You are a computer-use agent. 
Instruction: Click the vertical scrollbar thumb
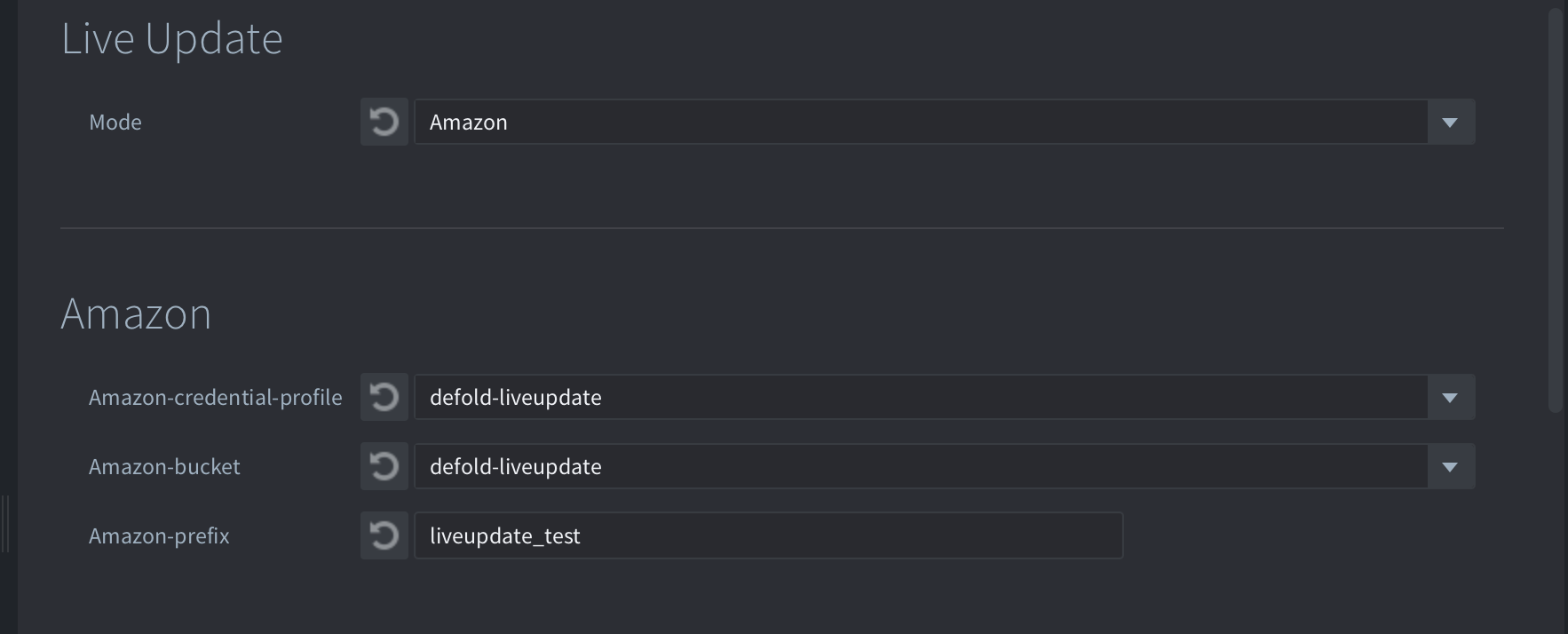(x=1555, y=210)
